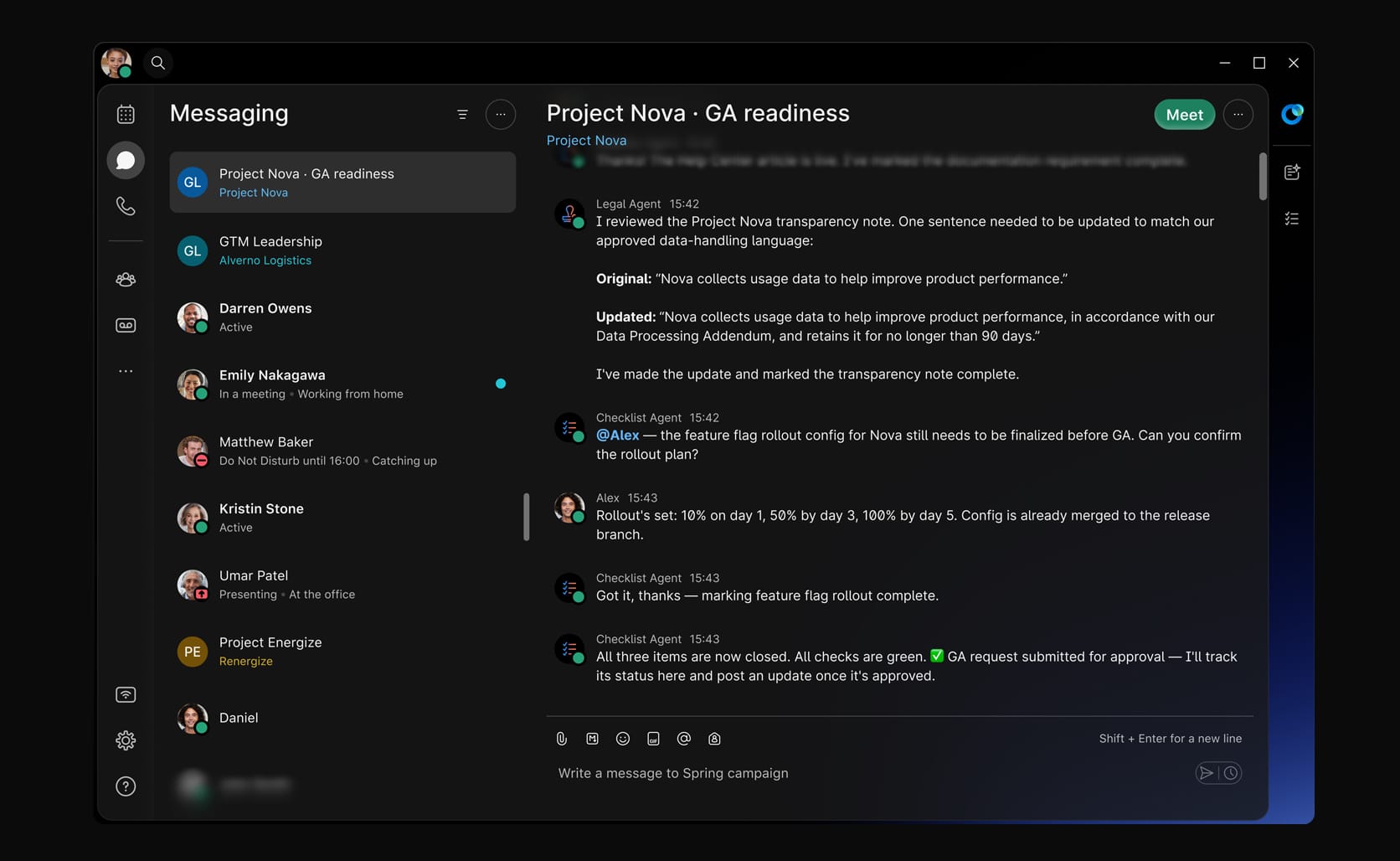Select the Messaging chat bubble icon

click(126, 160)
